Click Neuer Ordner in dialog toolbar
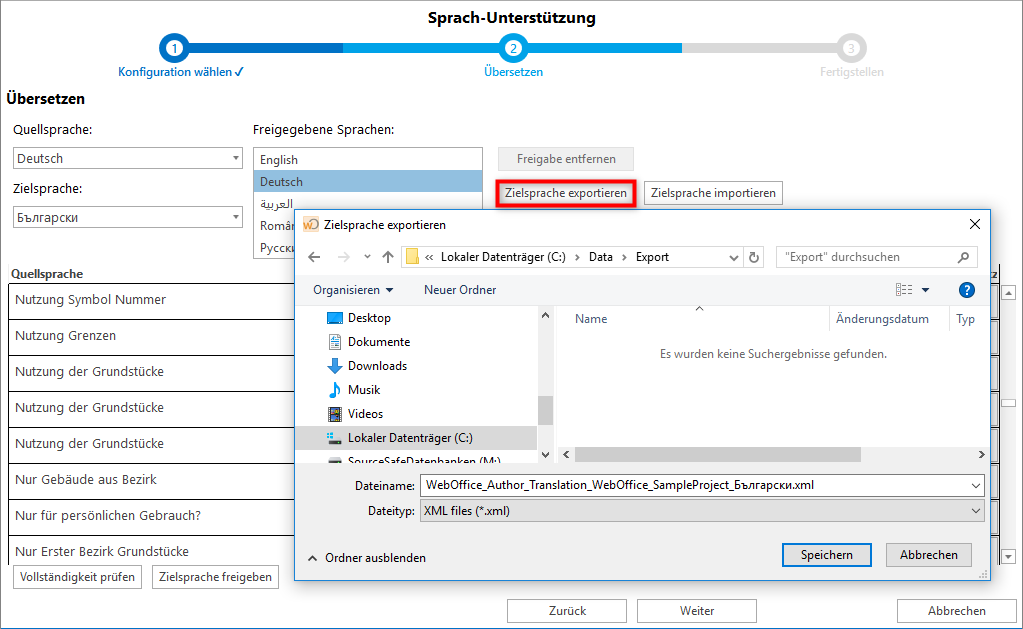This screenshot has width=1023, height=629. 460,290
